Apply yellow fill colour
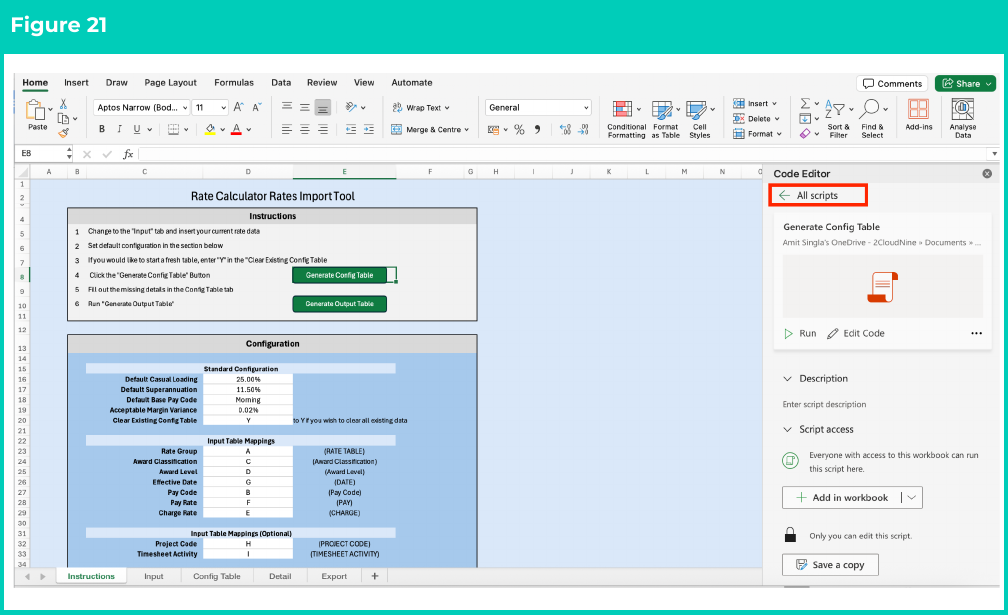 tap(210, 129)
